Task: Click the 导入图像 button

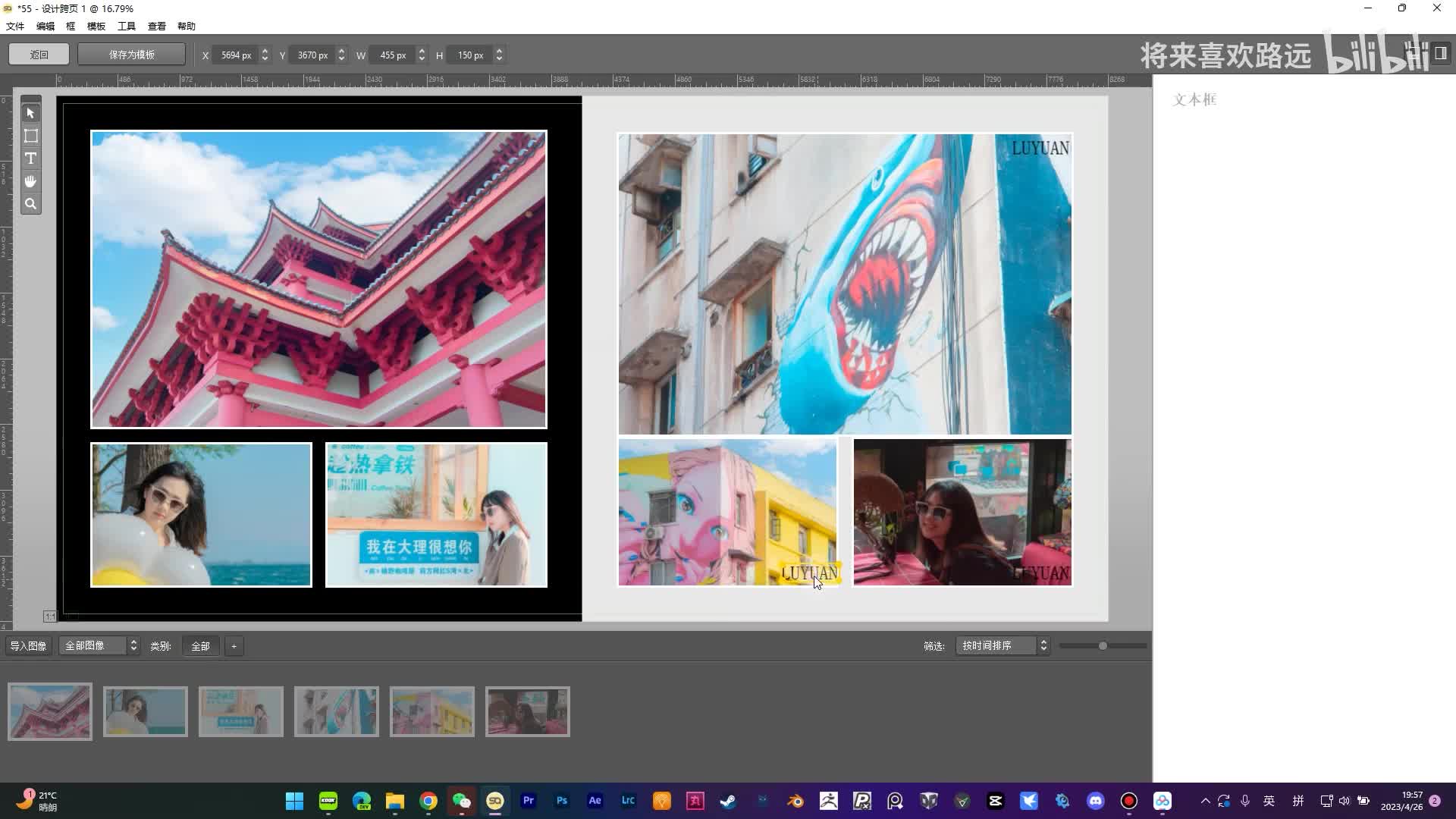Action: pyautogui.click(x=28, y=646)
